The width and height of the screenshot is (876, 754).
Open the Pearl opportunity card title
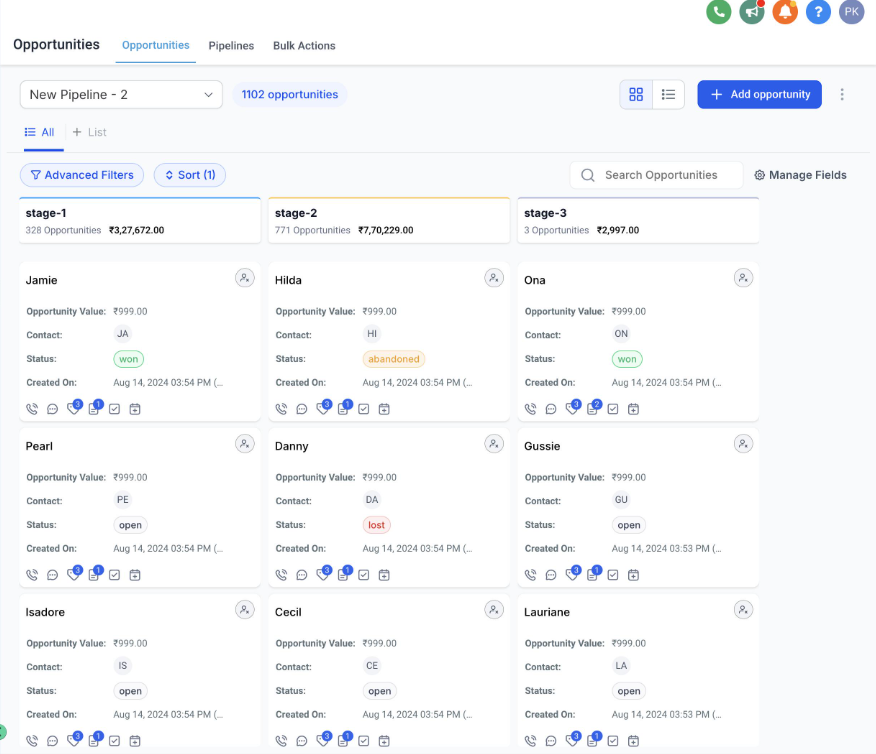[39, 446]
